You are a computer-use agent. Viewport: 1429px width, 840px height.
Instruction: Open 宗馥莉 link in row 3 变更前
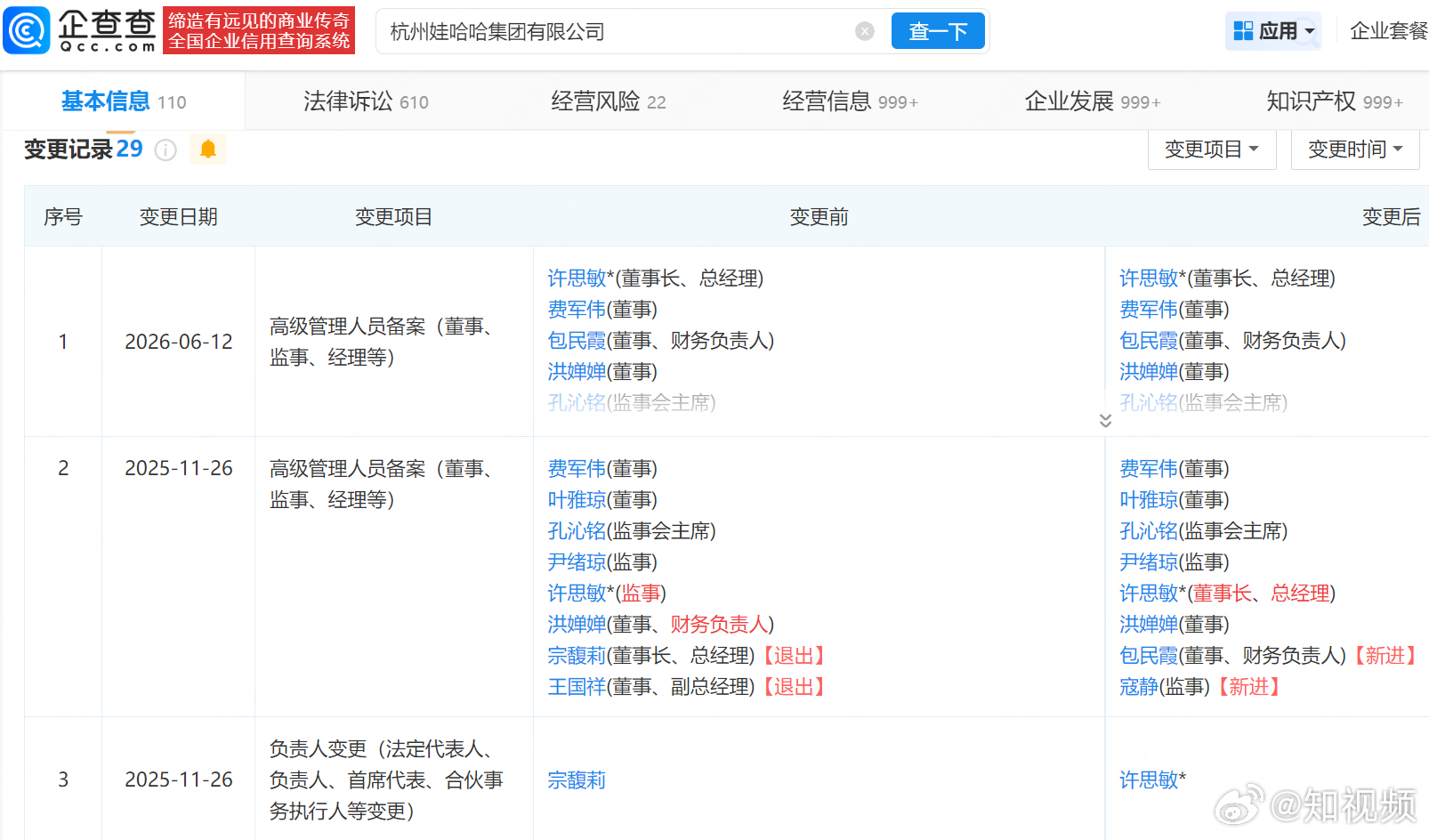pyautogui.click(x=577, y=780)
